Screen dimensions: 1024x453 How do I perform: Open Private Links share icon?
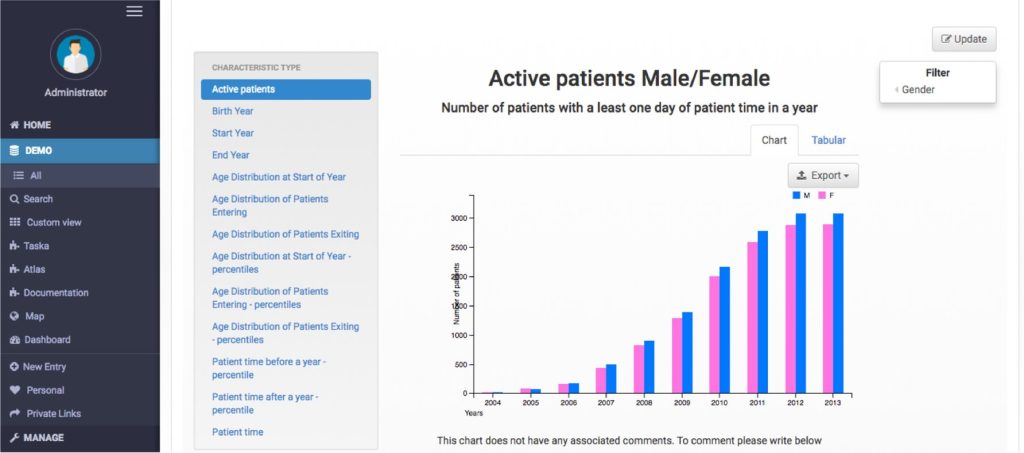(x=15, y=413)
